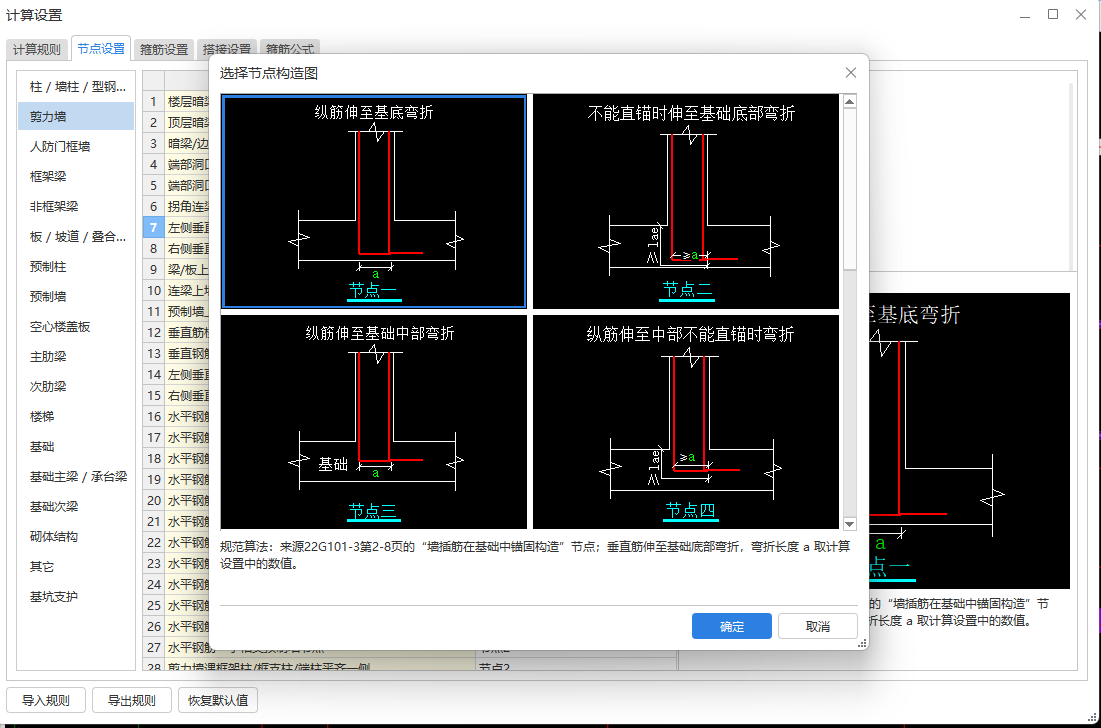
Task: Select 剪力墙 category in left list
Action: tap(76, 117)
